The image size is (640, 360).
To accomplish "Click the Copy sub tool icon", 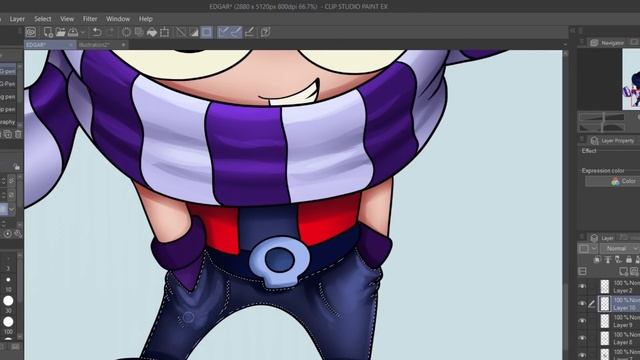I will (8, 134).
